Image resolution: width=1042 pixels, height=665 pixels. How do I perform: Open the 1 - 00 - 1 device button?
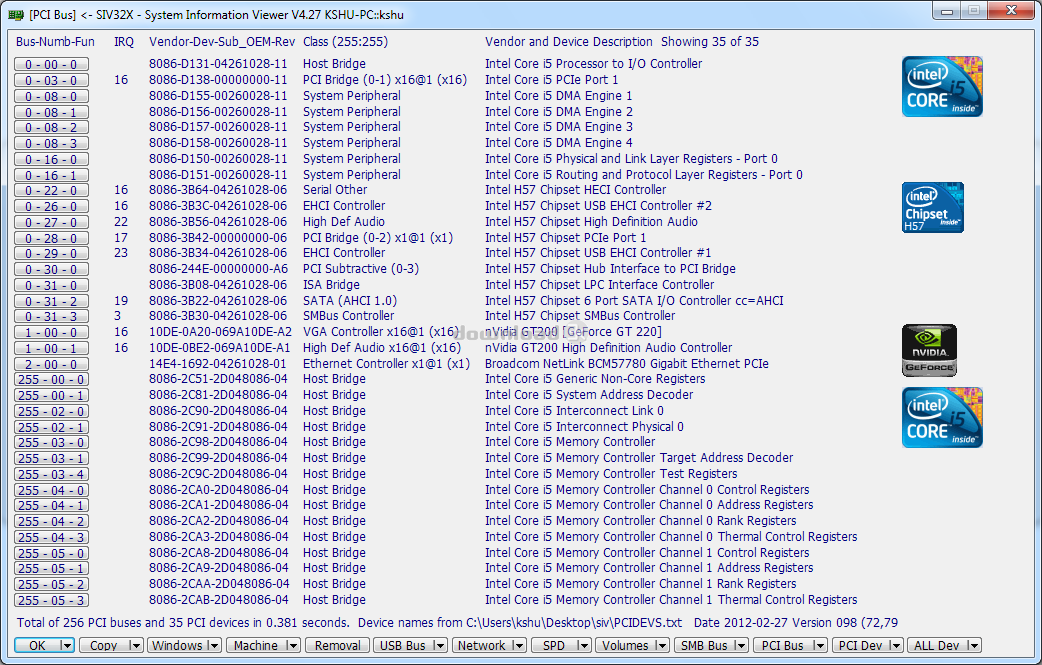[x=51, y=349]
